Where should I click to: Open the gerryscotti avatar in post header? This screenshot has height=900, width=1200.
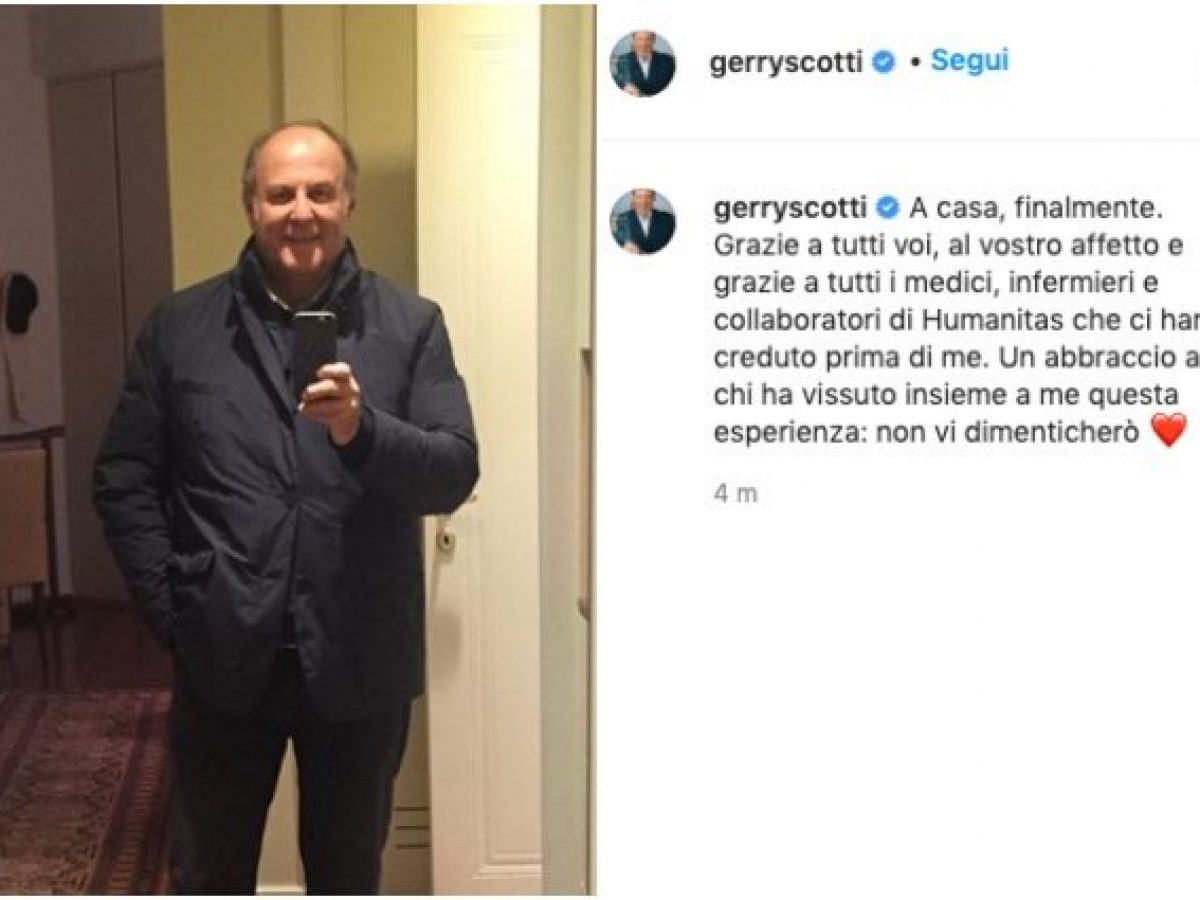point(643,63)
